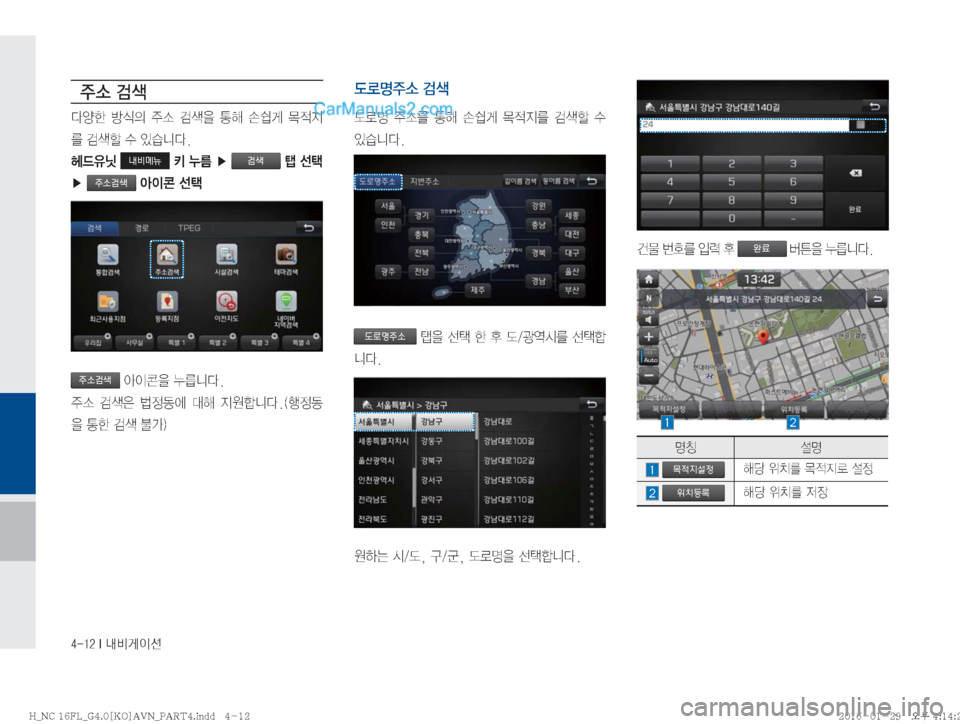This screenshot has width=960, height=724.
Task: Choose 강원 region button
Action: pyautogui.click(x=538, y=206)
